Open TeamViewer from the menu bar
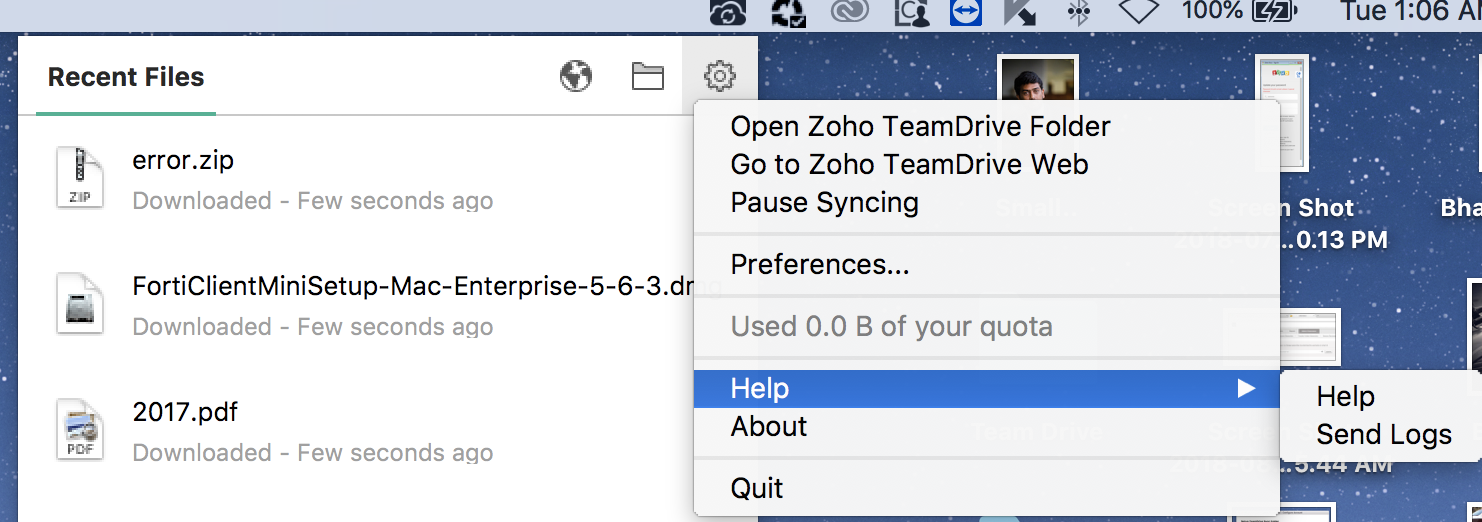 coord(966,12)
